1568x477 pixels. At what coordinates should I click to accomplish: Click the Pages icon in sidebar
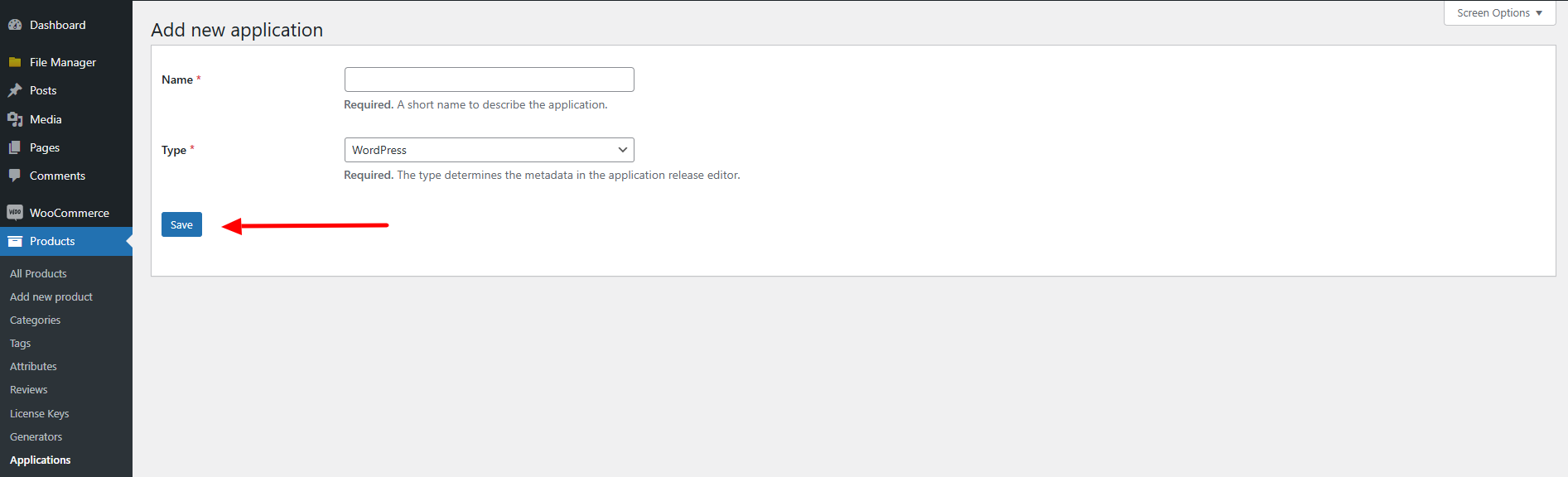15,147
